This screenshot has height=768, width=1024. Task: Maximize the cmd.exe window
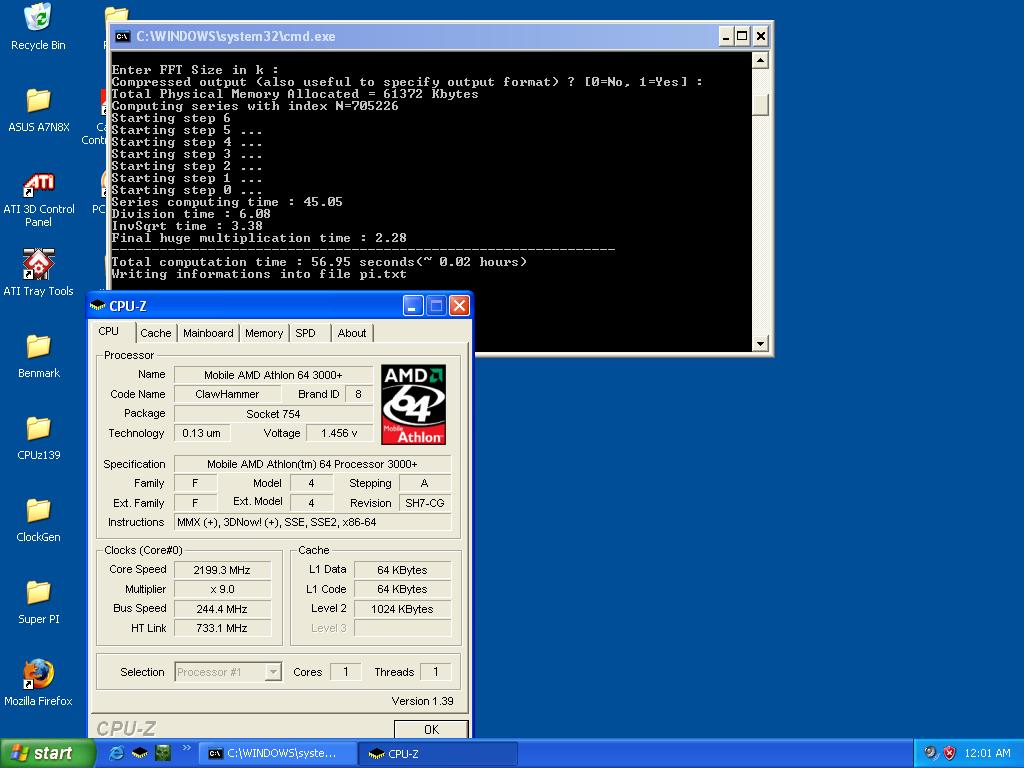(x=743, y=37)
